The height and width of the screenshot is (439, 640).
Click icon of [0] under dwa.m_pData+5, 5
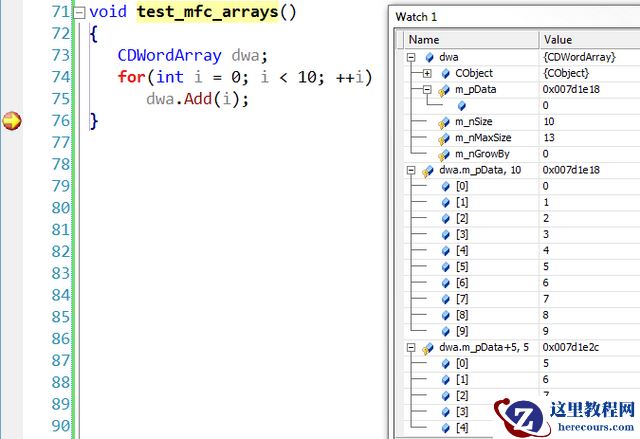click(446, 364)
